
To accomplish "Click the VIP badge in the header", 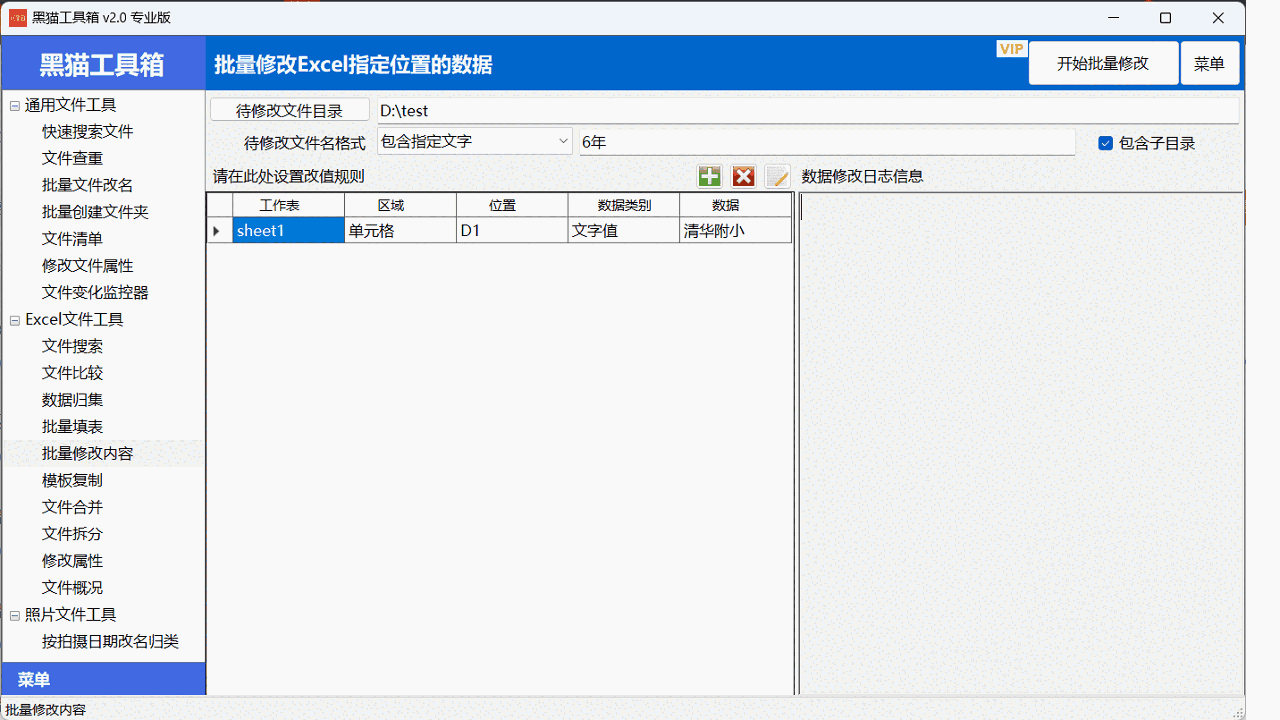I will pos(1011,49).
